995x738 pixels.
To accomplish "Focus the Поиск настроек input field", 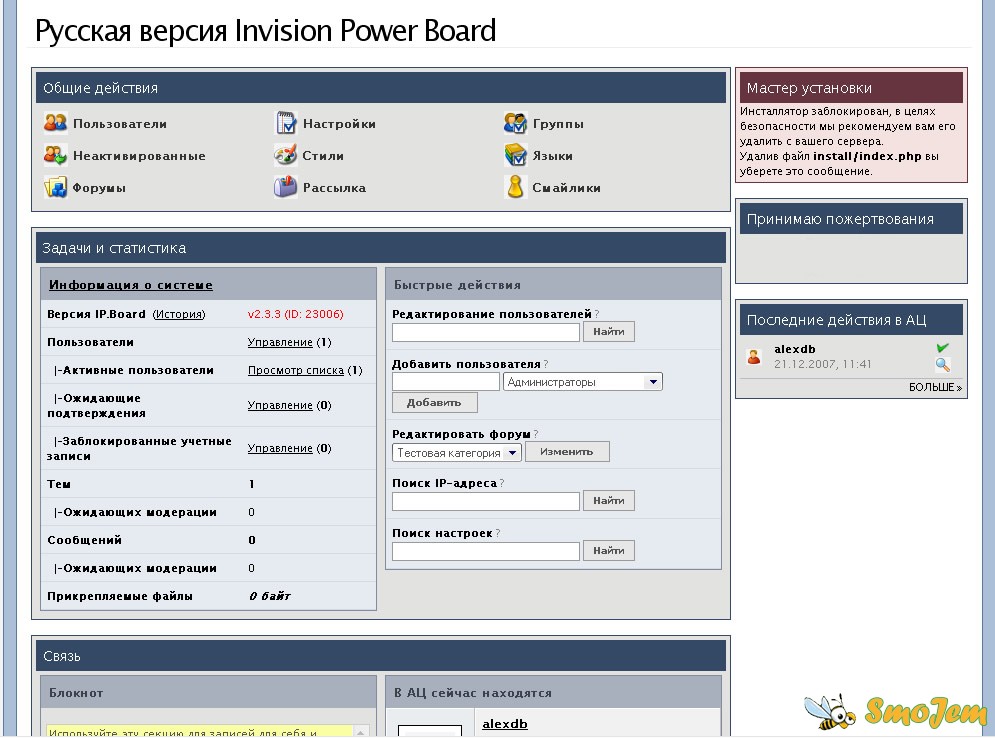I will [x=486, y=551].
